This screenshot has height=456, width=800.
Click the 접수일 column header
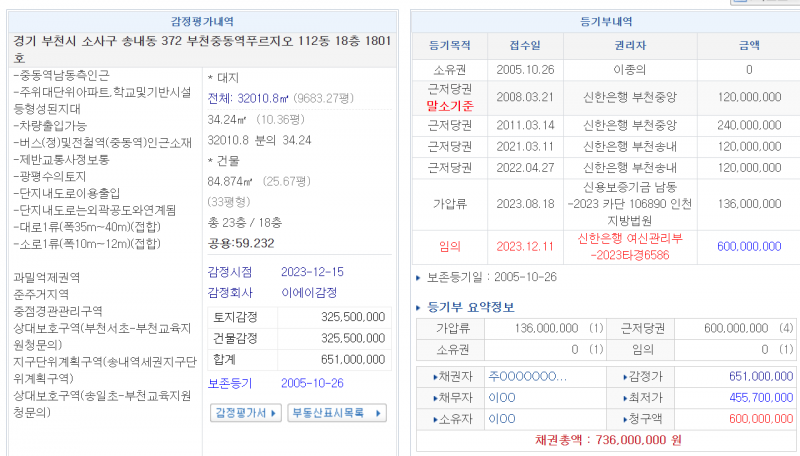tap(525, 45)
